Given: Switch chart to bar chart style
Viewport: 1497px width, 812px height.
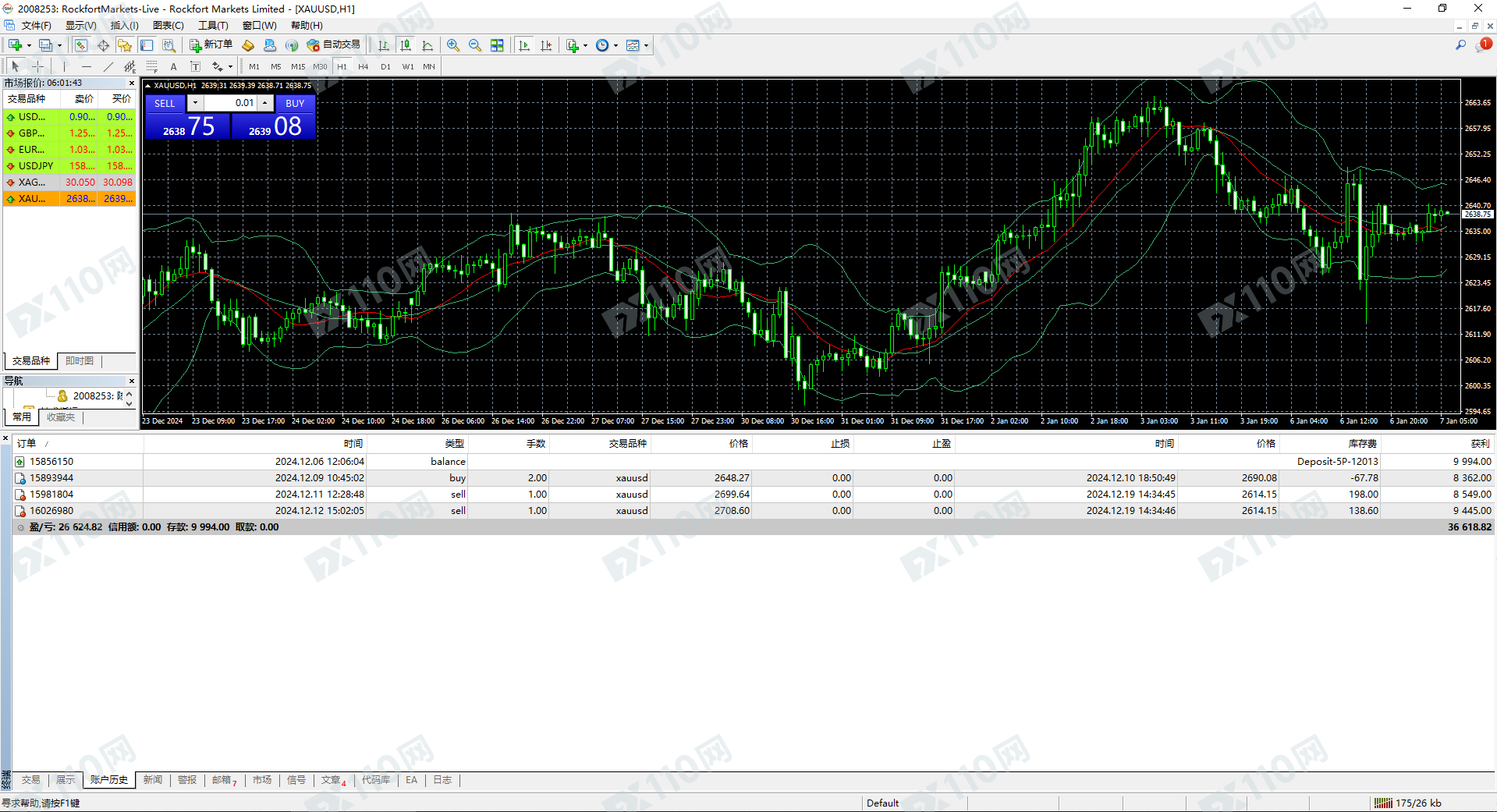Looking at the screenshot, I should 384,45.
